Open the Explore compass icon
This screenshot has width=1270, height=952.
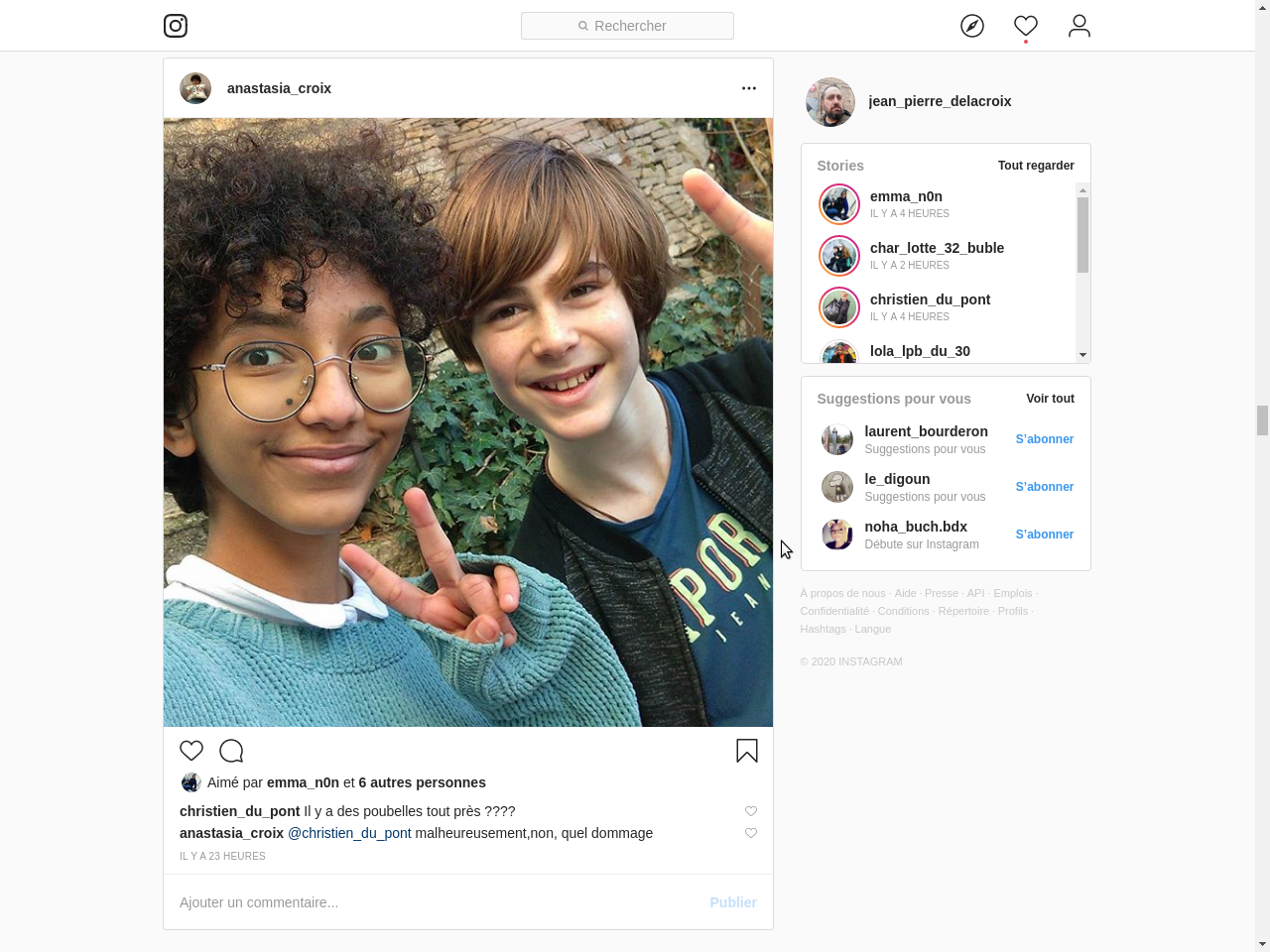click(972, 26)
